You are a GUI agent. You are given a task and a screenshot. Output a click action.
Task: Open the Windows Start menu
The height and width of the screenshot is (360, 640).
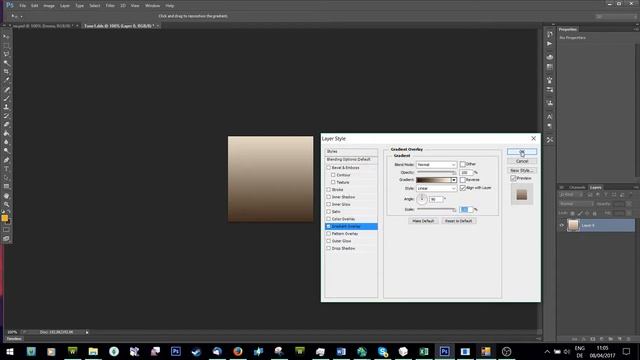coord(10,351)
